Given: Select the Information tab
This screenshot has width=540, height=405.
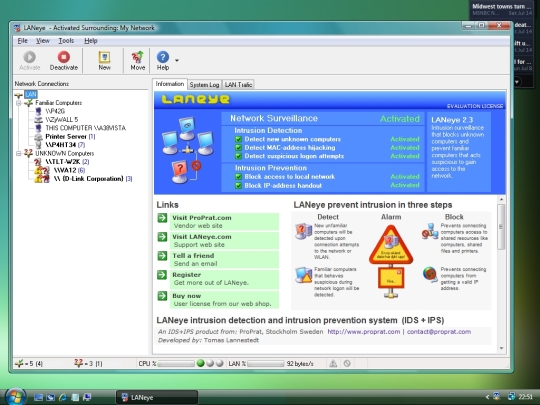Looking at the screenshot, I should point(170,84).
